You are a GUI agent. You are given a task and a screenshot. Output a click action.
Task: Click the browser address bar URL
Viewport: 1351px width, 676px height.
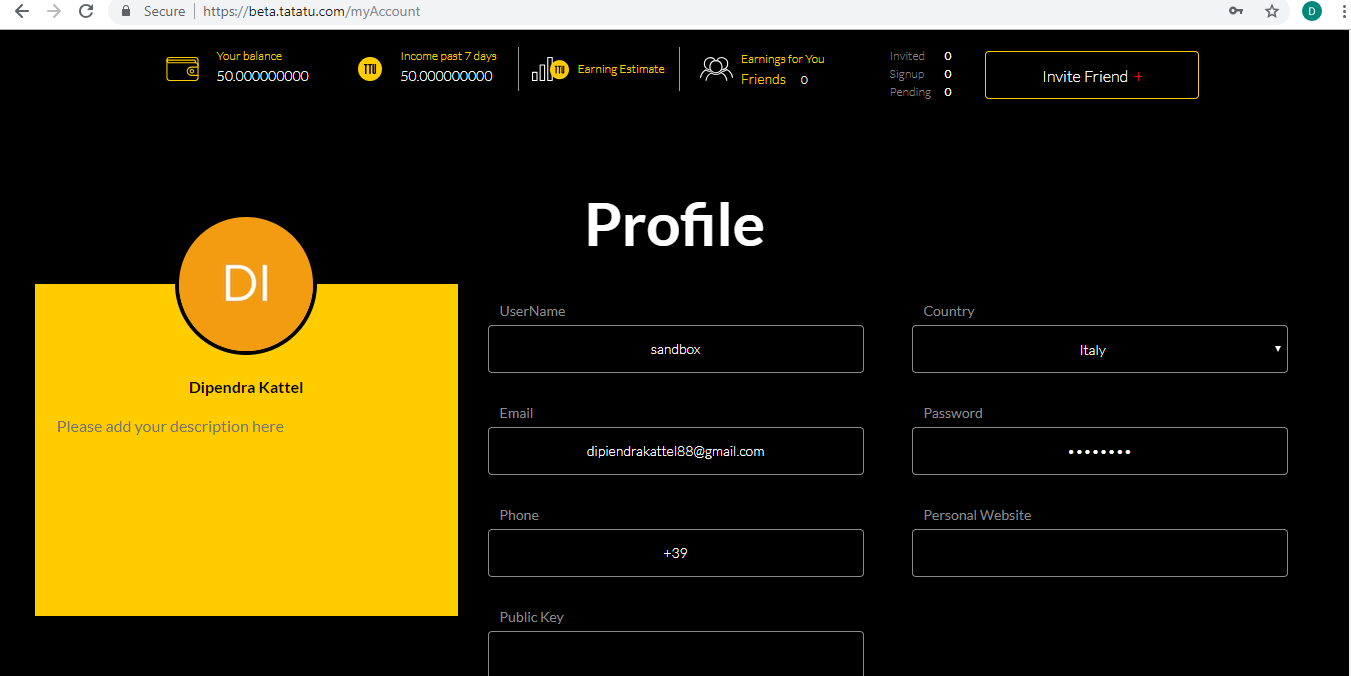311,11
